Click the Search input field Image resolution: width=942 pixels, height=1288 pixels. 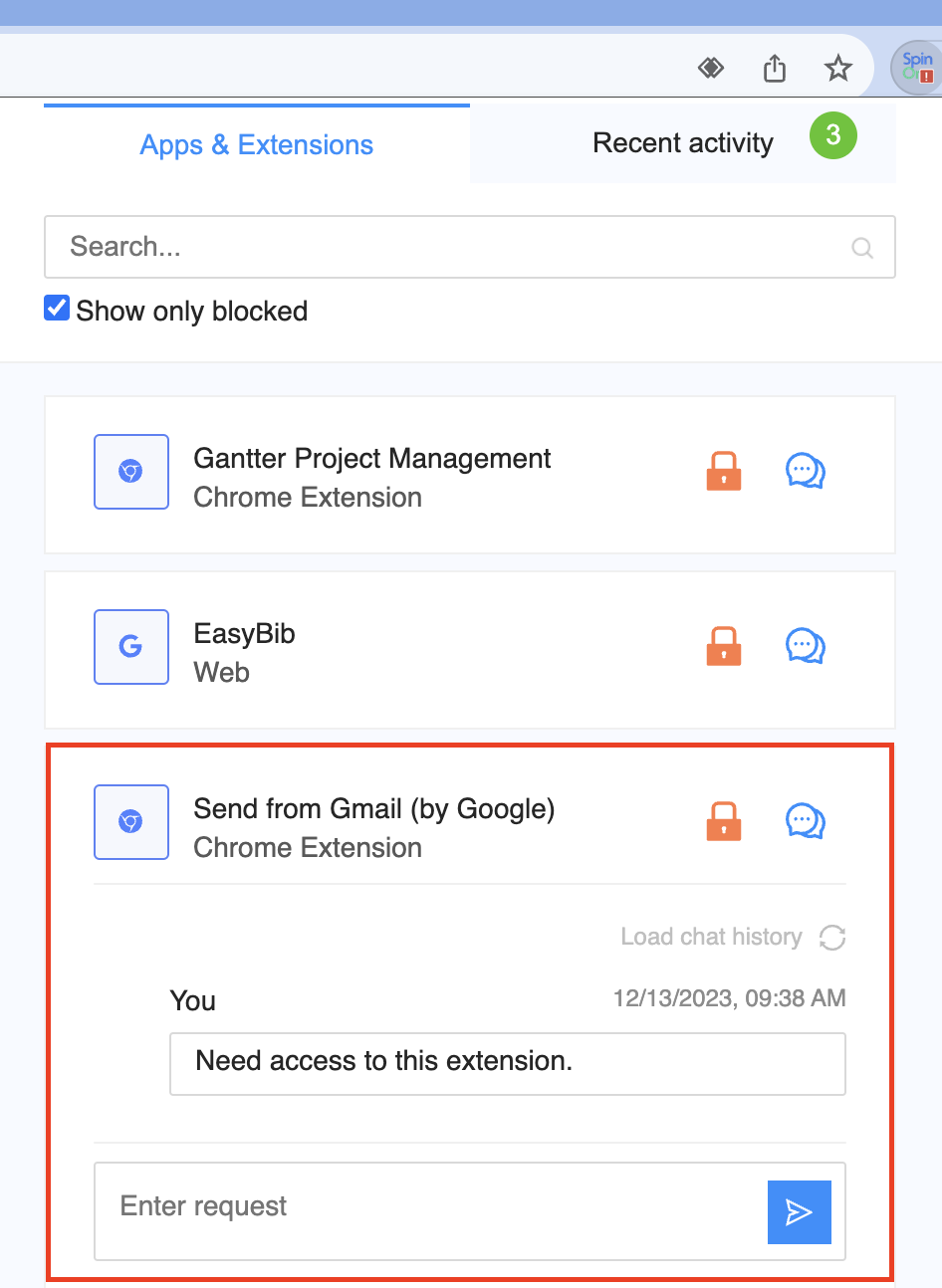point(448,247)
